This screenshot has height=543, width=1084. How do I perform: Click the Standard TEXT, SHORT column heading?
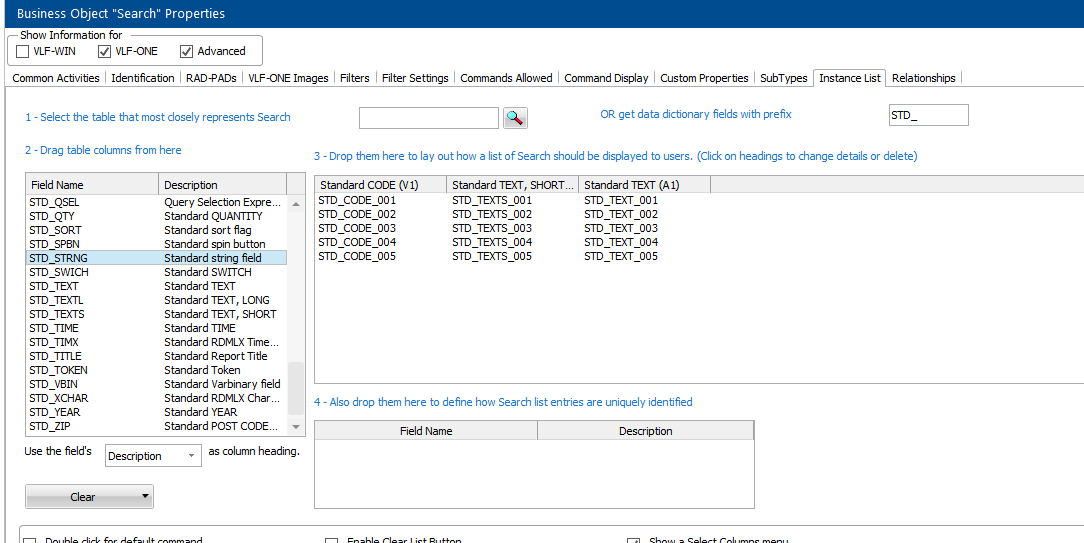point(512,185)
